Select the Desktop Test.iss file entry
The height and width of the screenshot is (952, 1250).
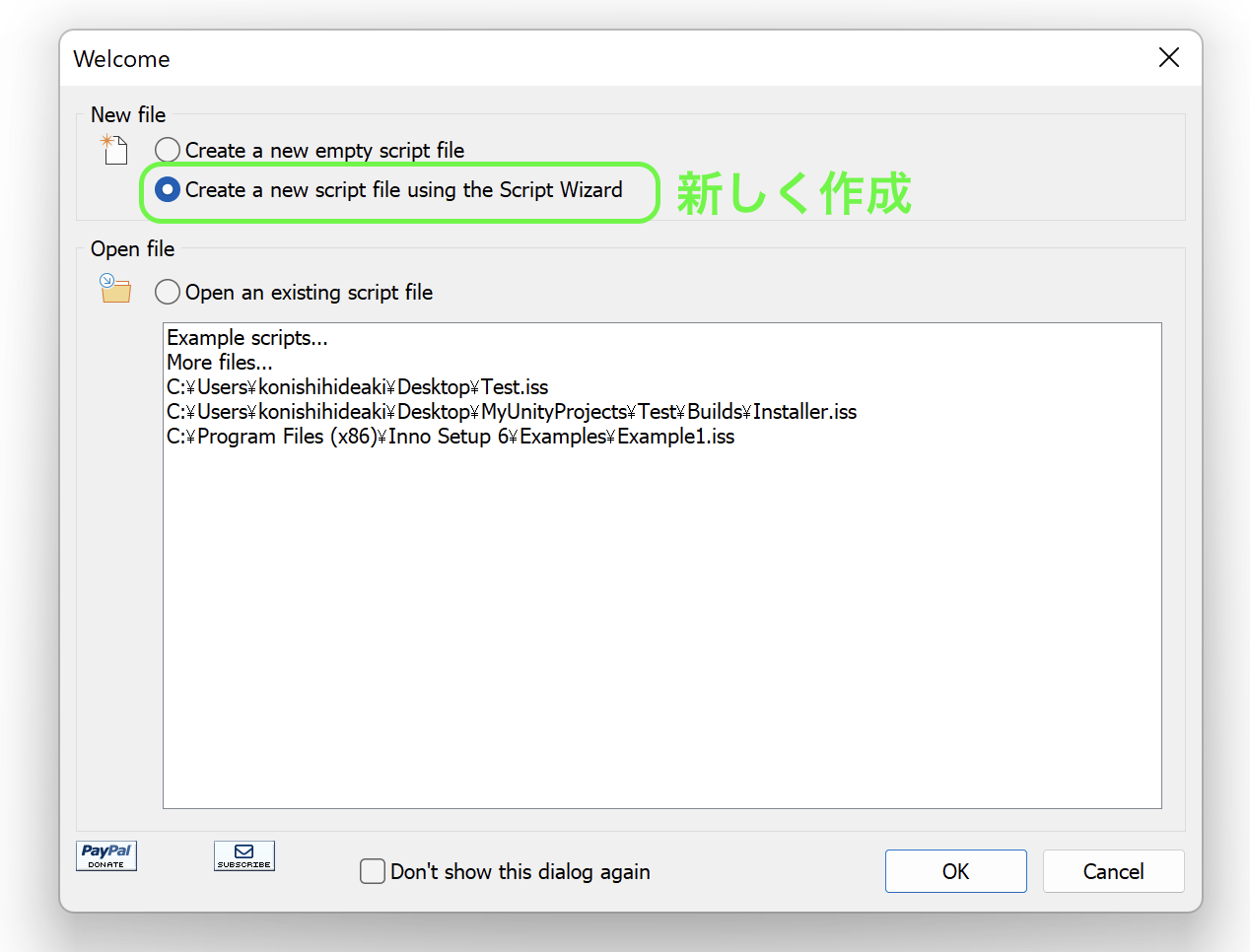[358, 387]
